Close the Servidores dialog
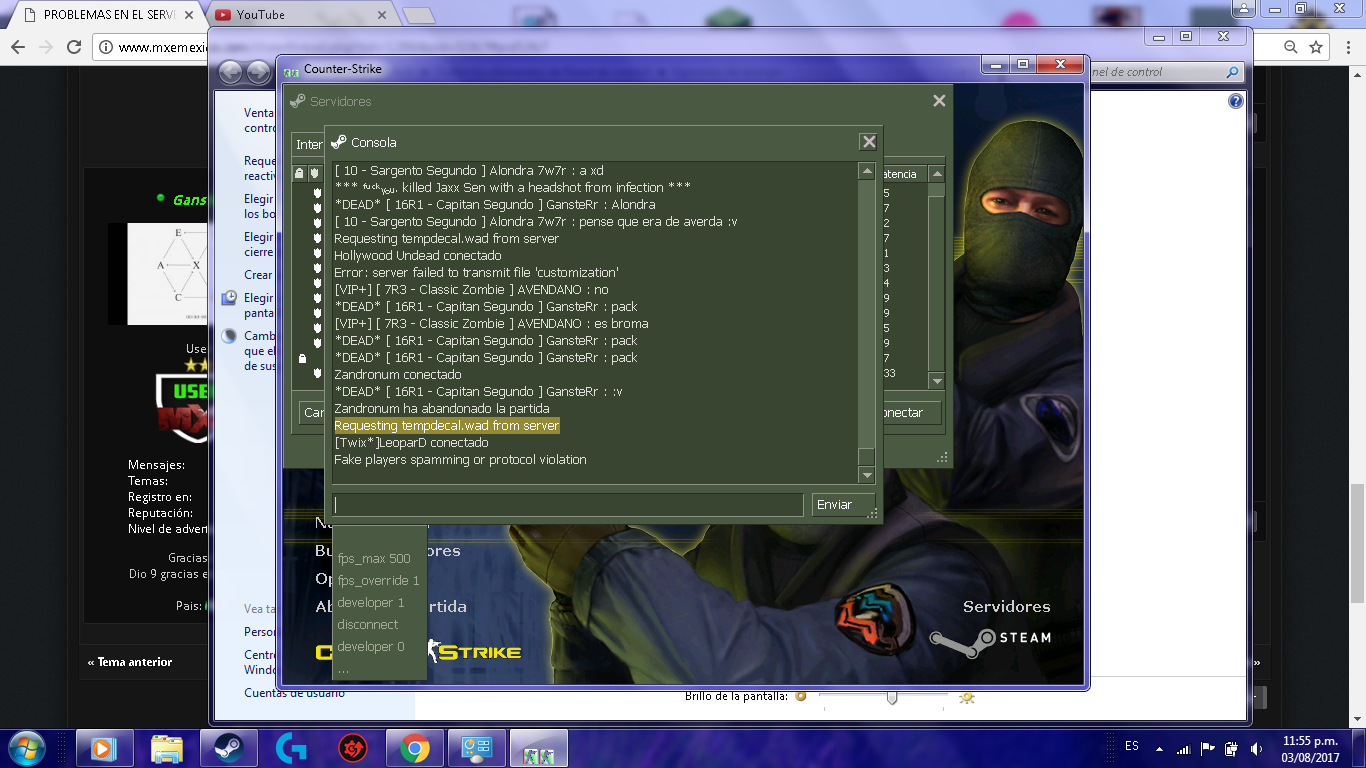Image resolution: width=1366 pixels, height=768 pixels. click(x=939, y=101)
